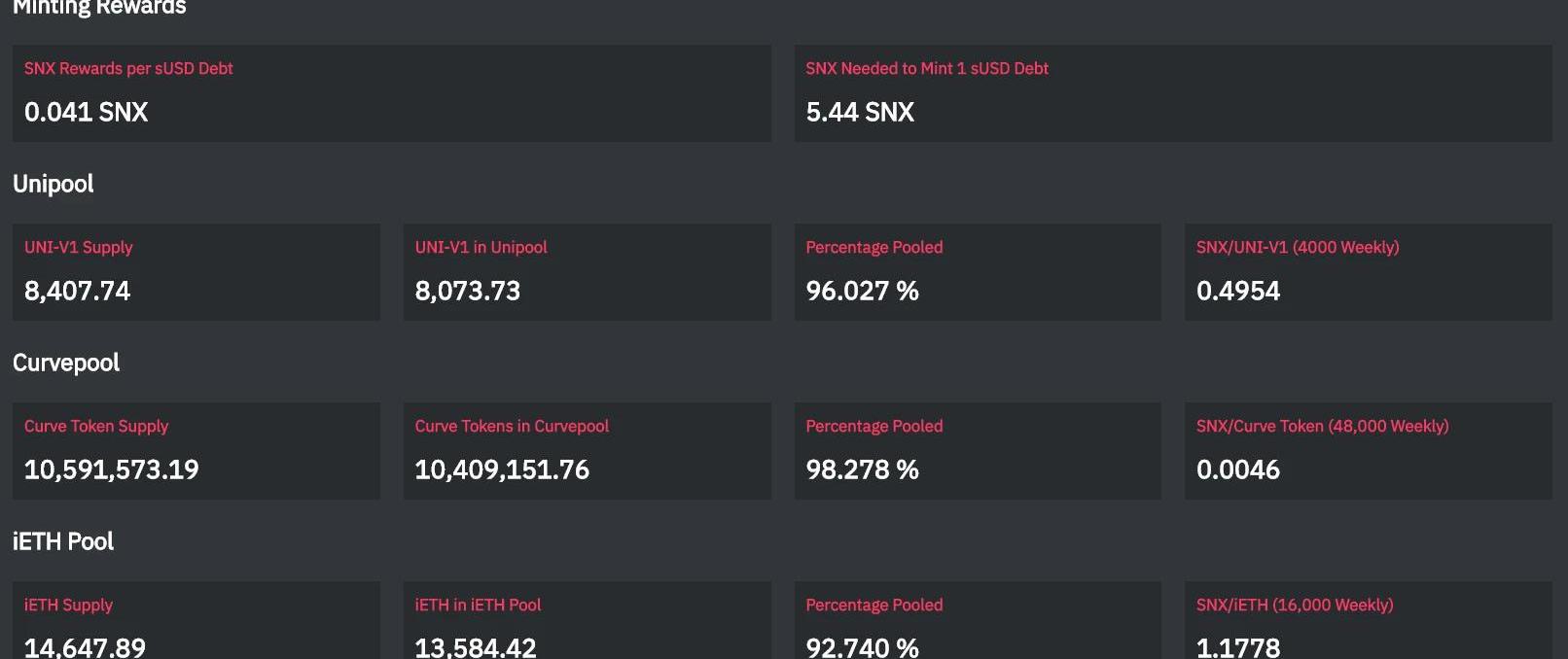Click the SNX Needed to Mint label
The image size is (1568, 659).
point(926,68)
